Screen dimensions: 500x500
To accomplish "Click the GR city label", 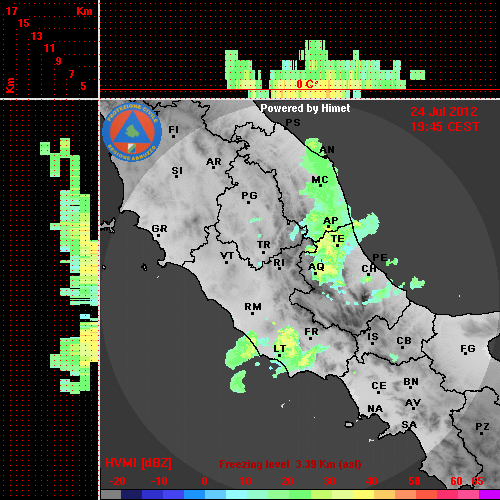I will point(159,229).
